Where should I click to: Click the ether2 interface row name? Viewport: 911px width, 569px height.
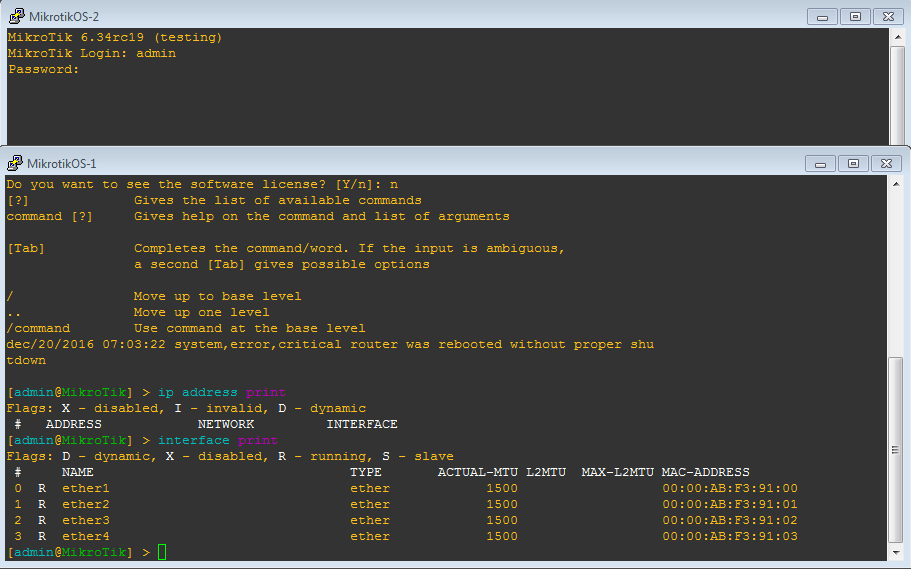click(86, 504)
